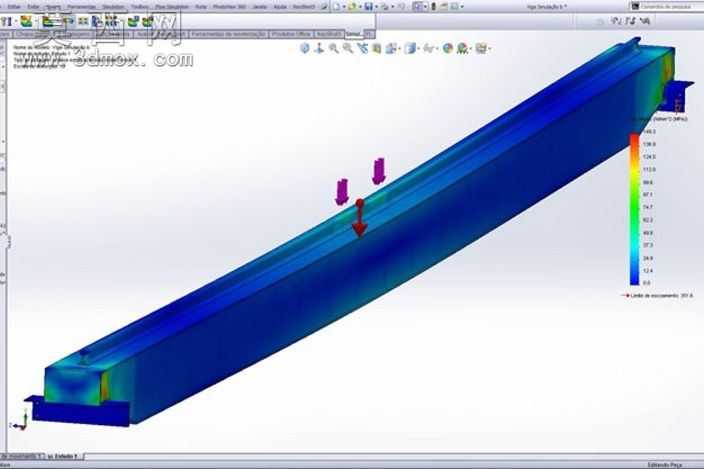Open Edit Appearance color sphere icon
The width and height of the screenshot is (704, 469).
[448, 48]
